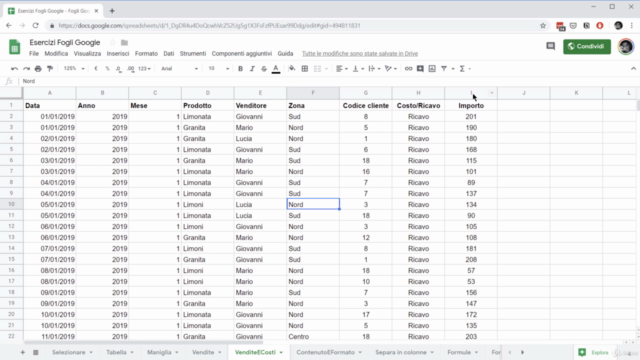Redo the last action
Viewport: 640px width, 360px height.
(x=26, y=69)
